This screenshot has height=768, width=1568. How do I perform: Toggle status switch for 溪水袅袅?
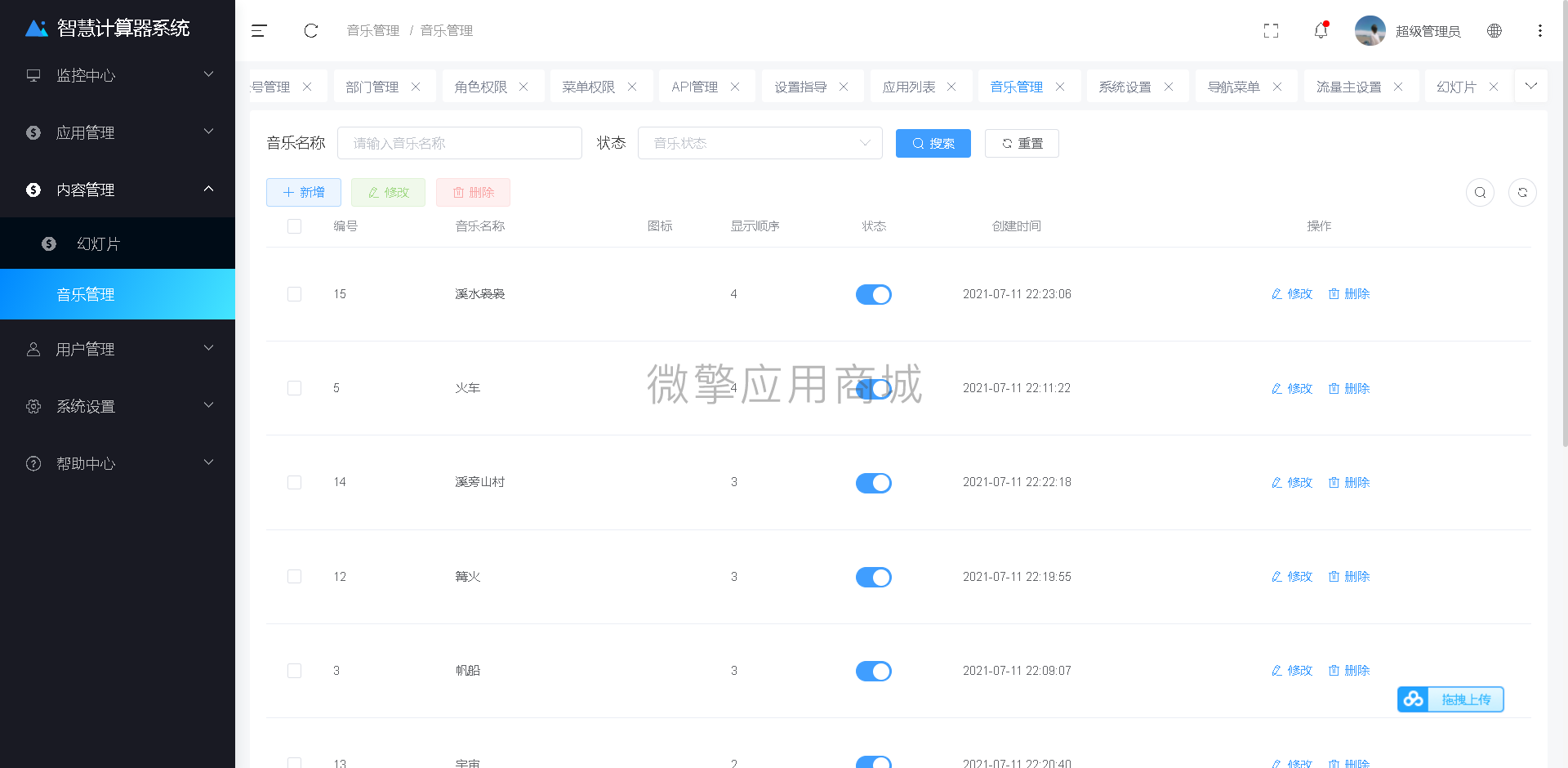point(874,294)
